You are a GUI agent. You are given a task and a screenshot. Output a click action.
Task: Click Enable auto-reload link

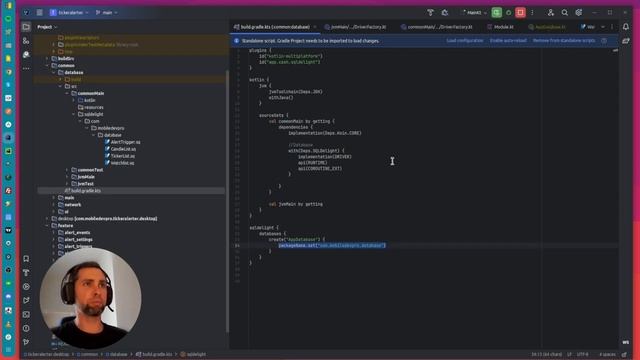click(508, 41)
